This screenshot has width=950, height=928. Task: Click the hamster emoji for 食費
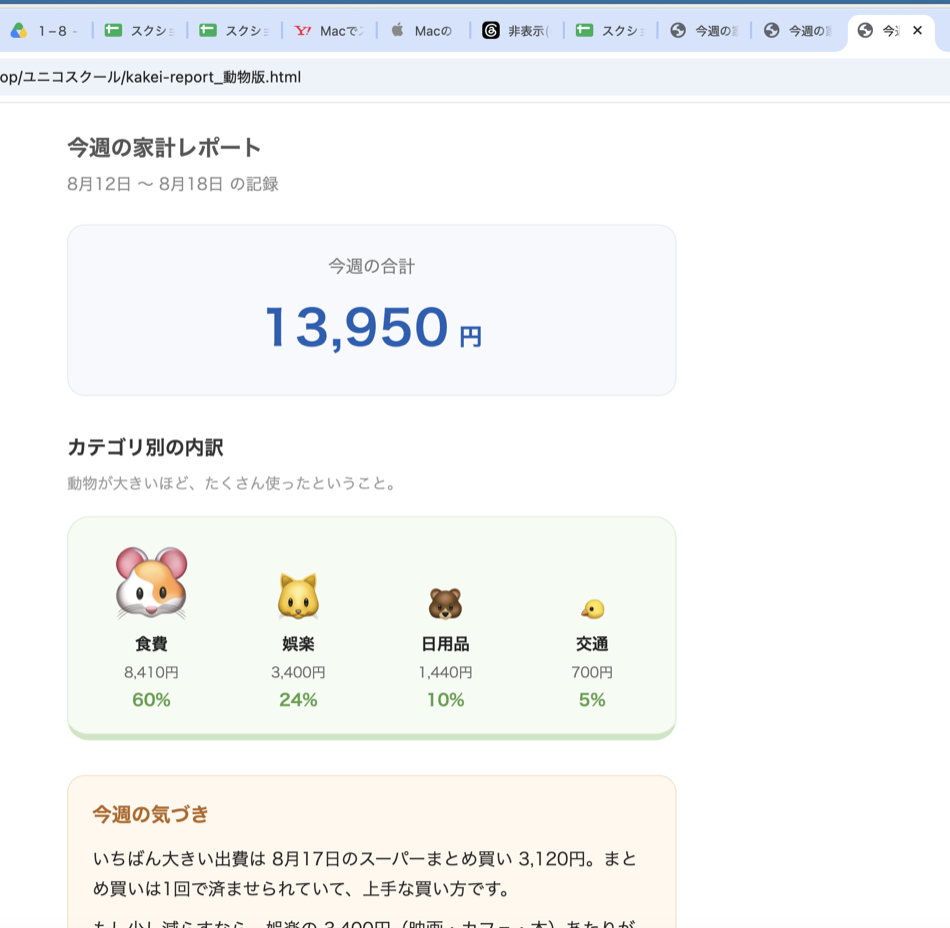click(x=151, y=583)
